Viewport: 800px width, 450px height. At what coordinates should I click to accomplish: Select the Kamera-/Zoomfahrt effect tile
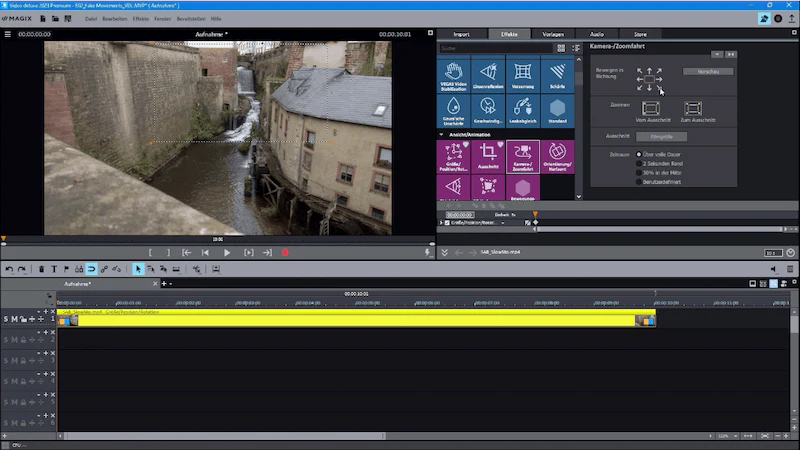click(522, 157)
